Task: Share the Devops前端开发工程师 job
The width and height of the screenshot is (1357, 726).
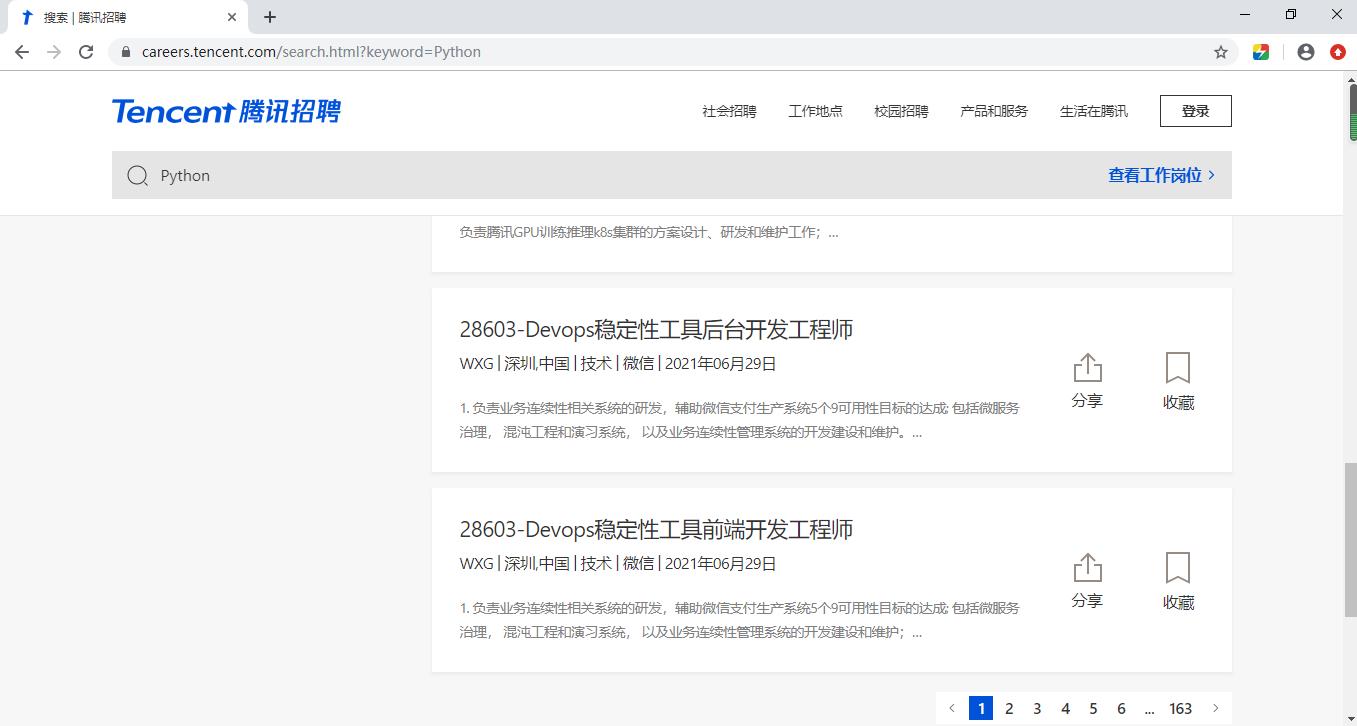Action: (1087, 581)
